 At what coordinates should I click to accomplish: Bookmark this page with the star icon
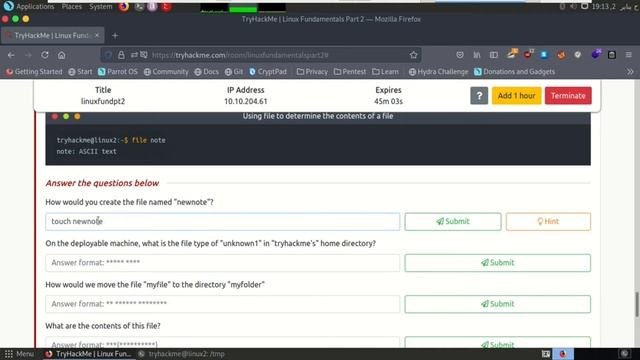click(x=413, y=55)
